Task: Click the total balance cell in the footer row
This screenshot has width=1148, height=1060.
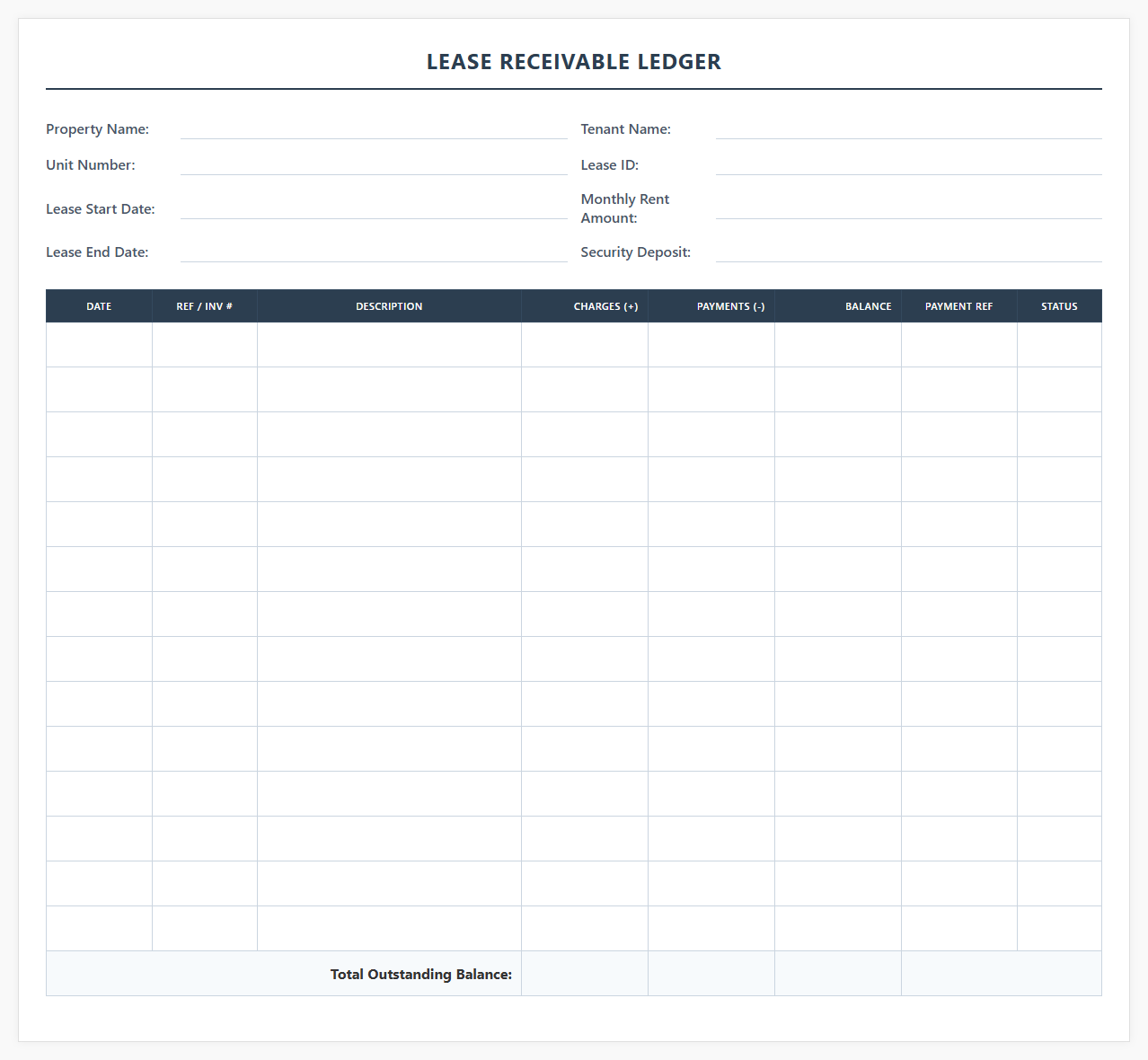Action: pos(838,974)
